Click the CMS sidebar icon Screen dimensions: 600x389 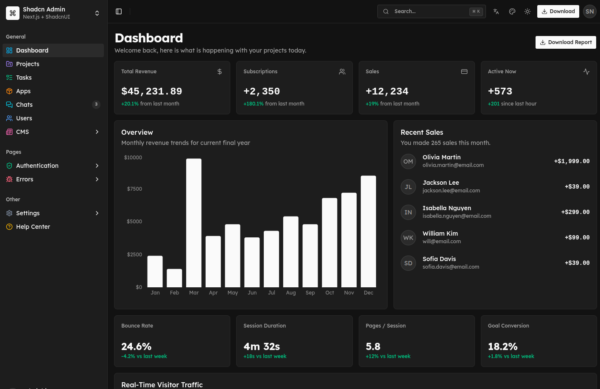[x=9, y=132]
